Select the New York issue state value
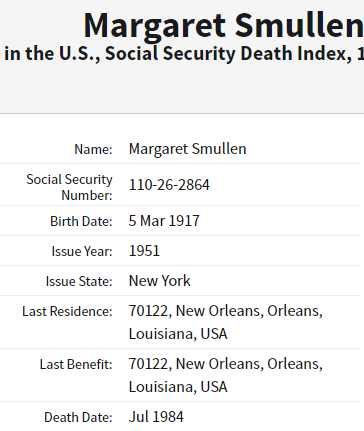The height and width of the screenshot is (431, 364). tap(160, 281)
